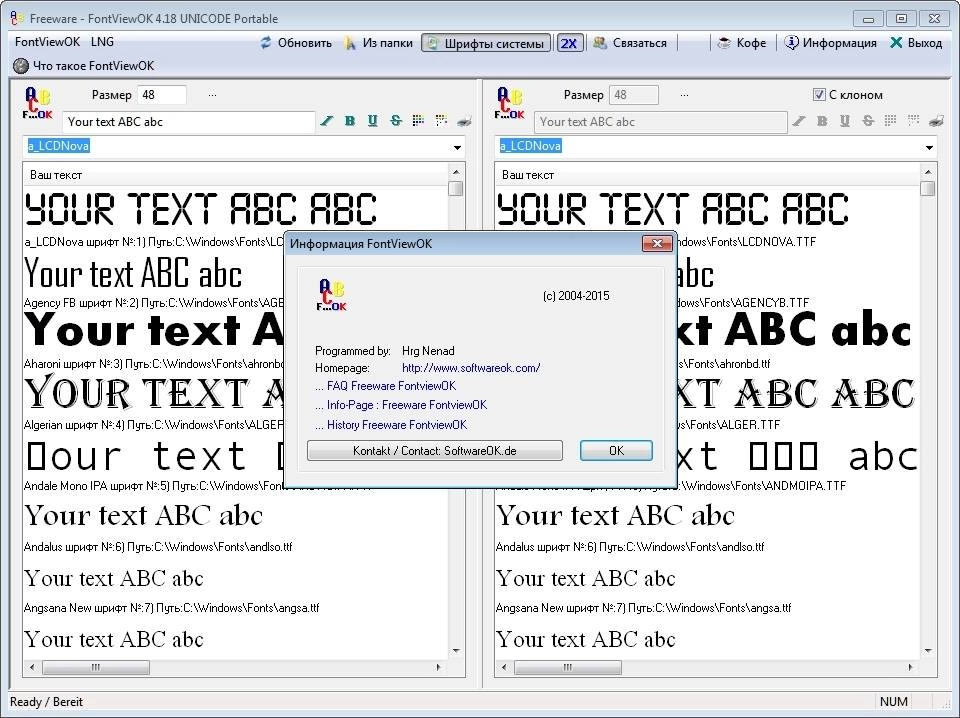The width and height of the screenshot is (960, 718).
Task: Click the text color grid icon, left panel
Action: pyautogui.click(x=418, y=121)
